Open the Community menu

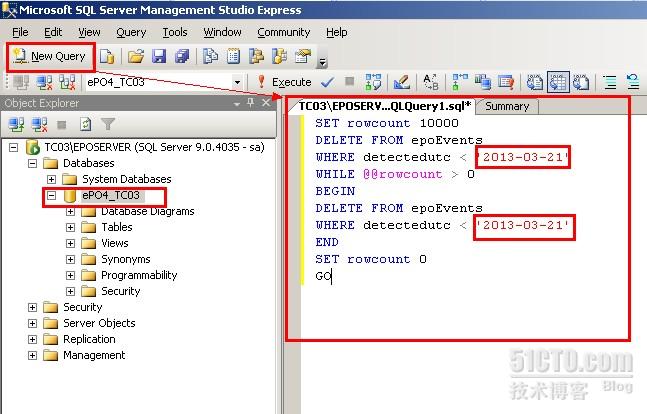point(284,32)
